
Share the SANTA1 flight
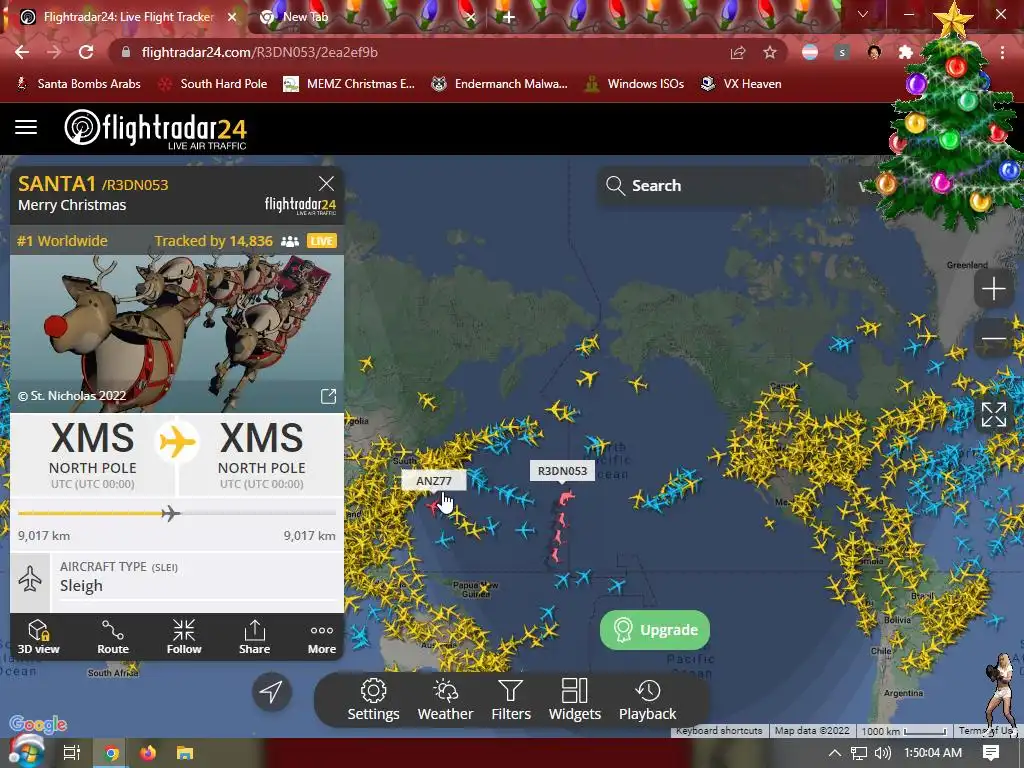tap(254, 637)
